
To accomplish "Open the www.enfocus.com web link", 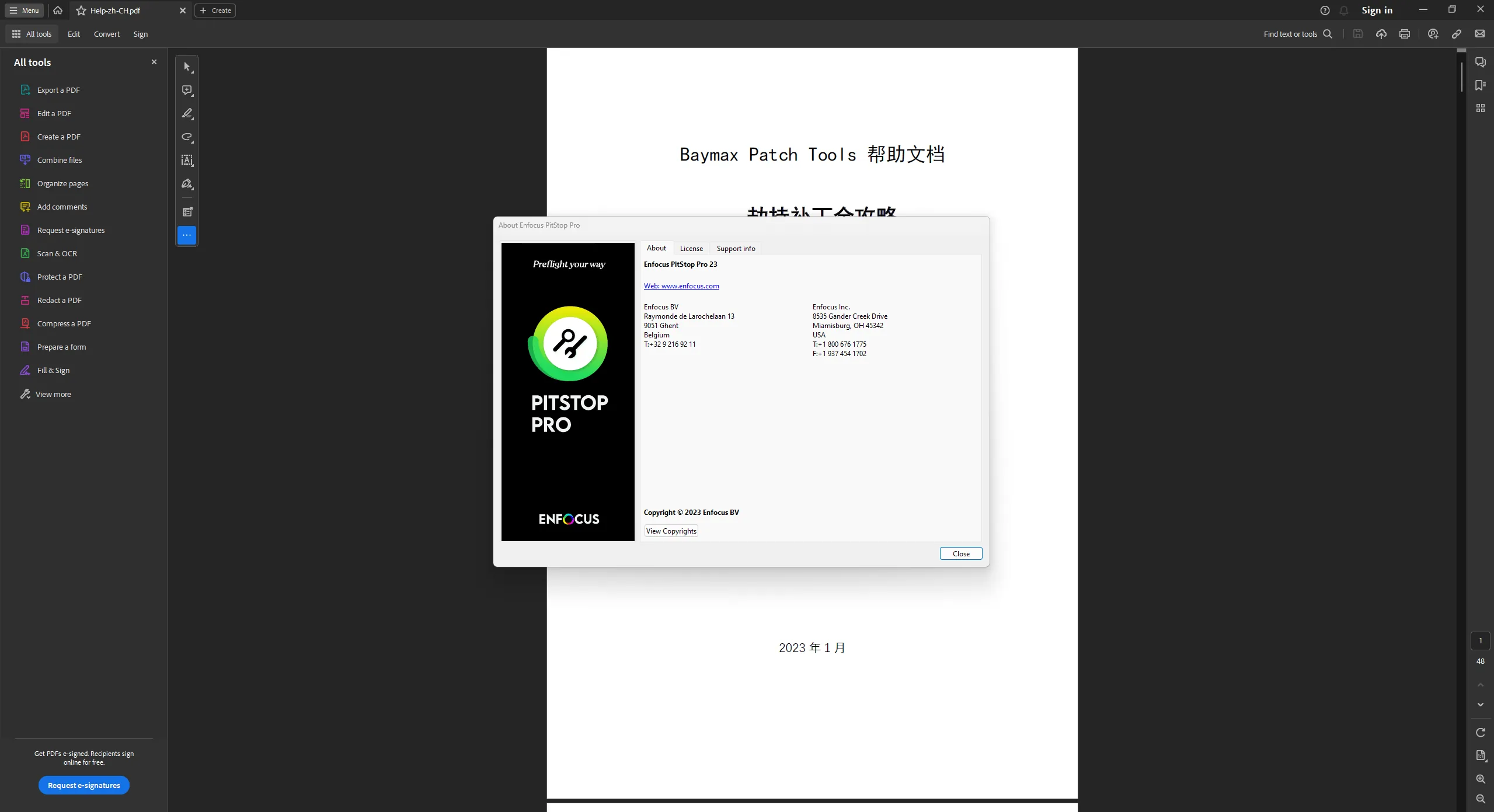I will click(x=681, y=285).
